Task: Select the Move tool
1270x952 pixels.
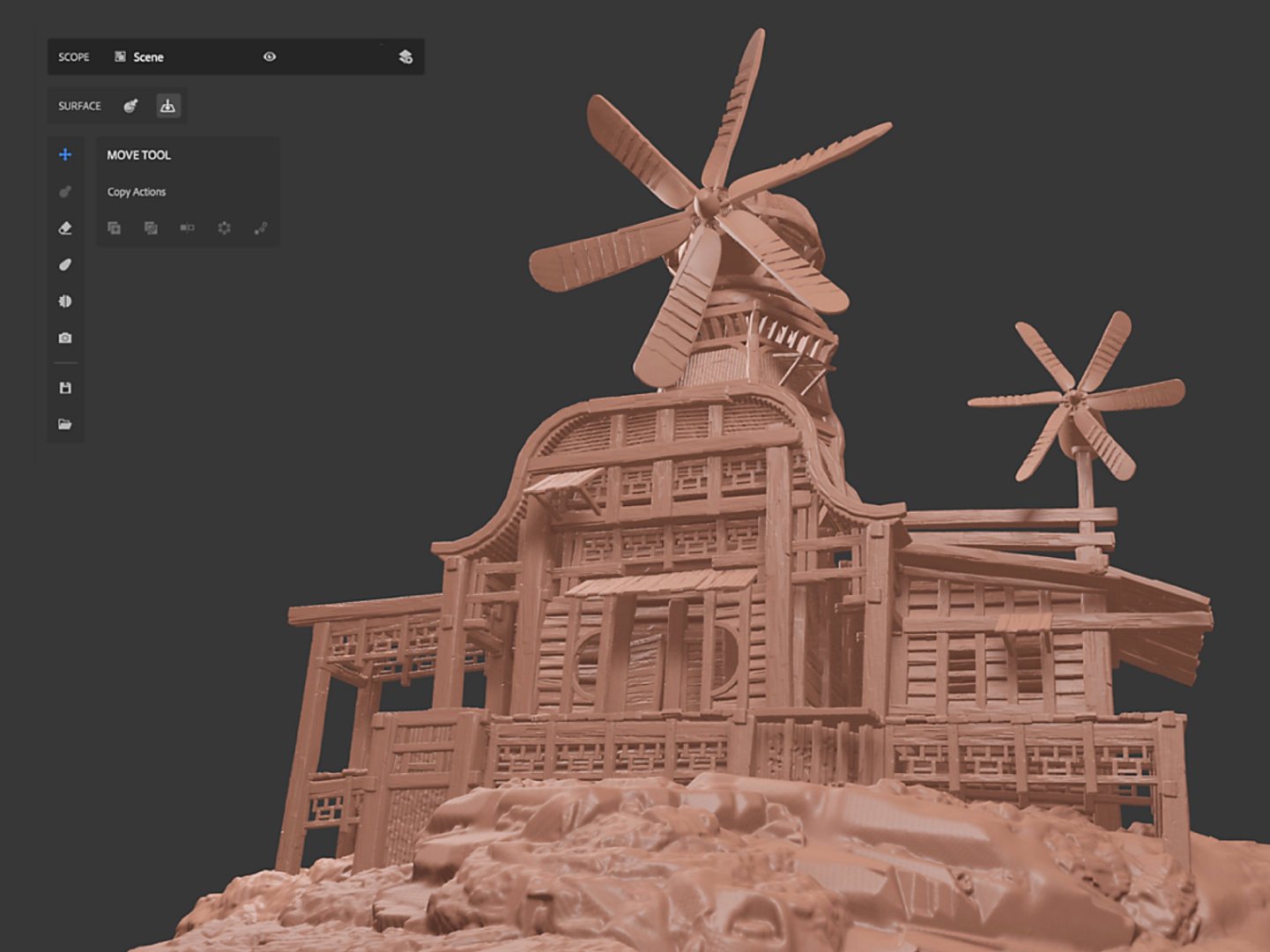Action: 63,154
